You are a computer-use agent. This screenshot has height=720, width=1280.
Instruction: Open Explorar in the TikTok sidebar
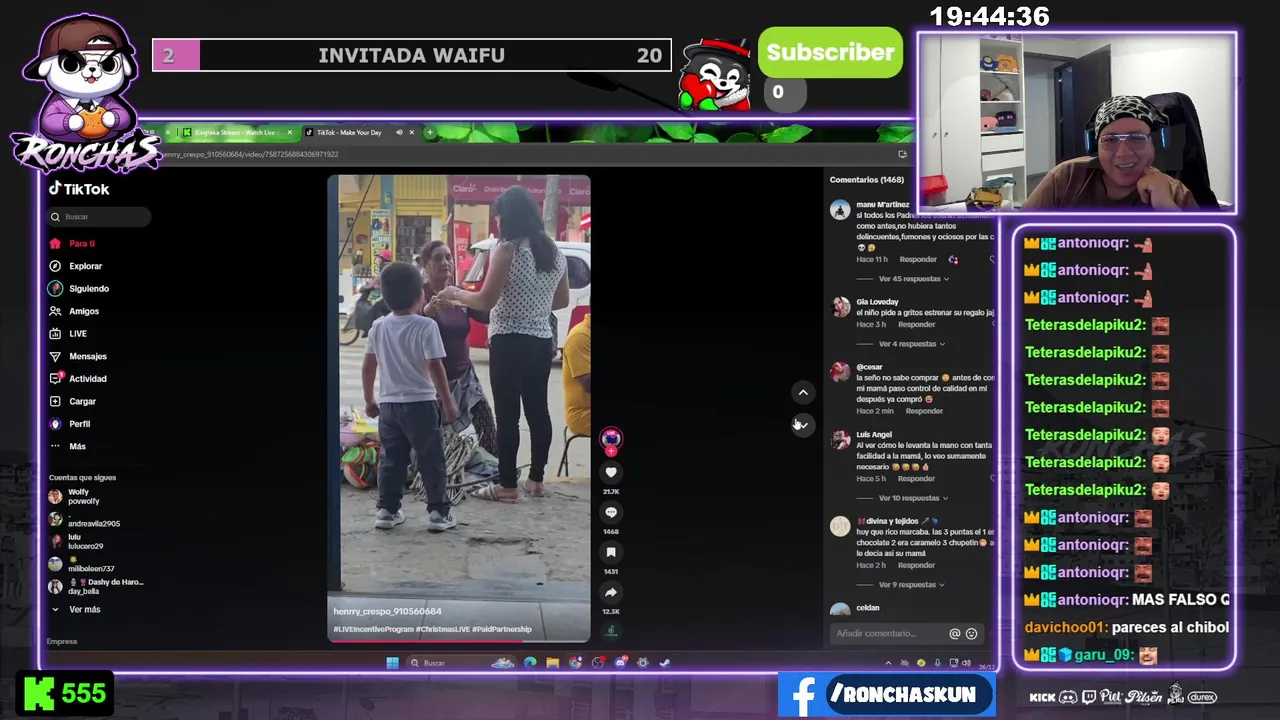(x=76, y=266)
